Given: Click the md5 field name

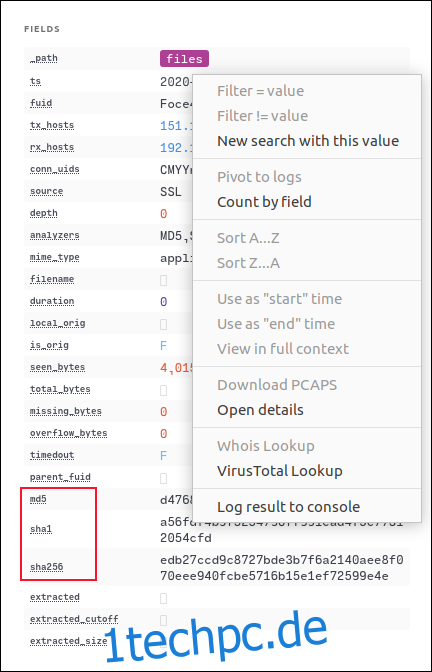Looking at the screenshot, I should tap(38, 499).
